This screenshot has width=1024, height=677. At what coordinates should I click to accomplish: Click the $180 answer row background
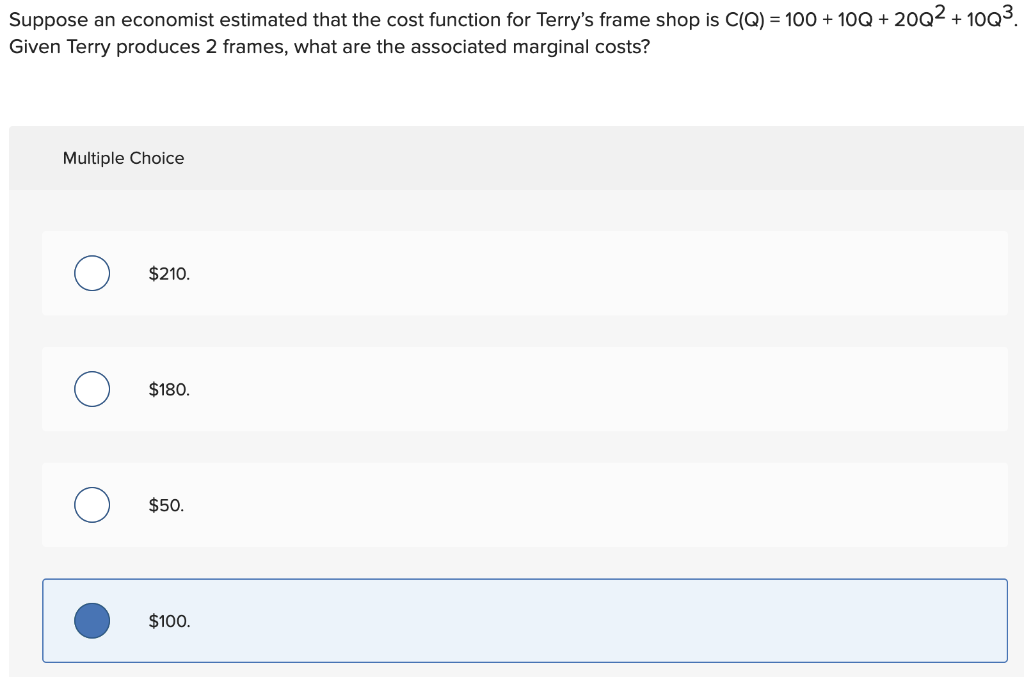coord(525,388)
